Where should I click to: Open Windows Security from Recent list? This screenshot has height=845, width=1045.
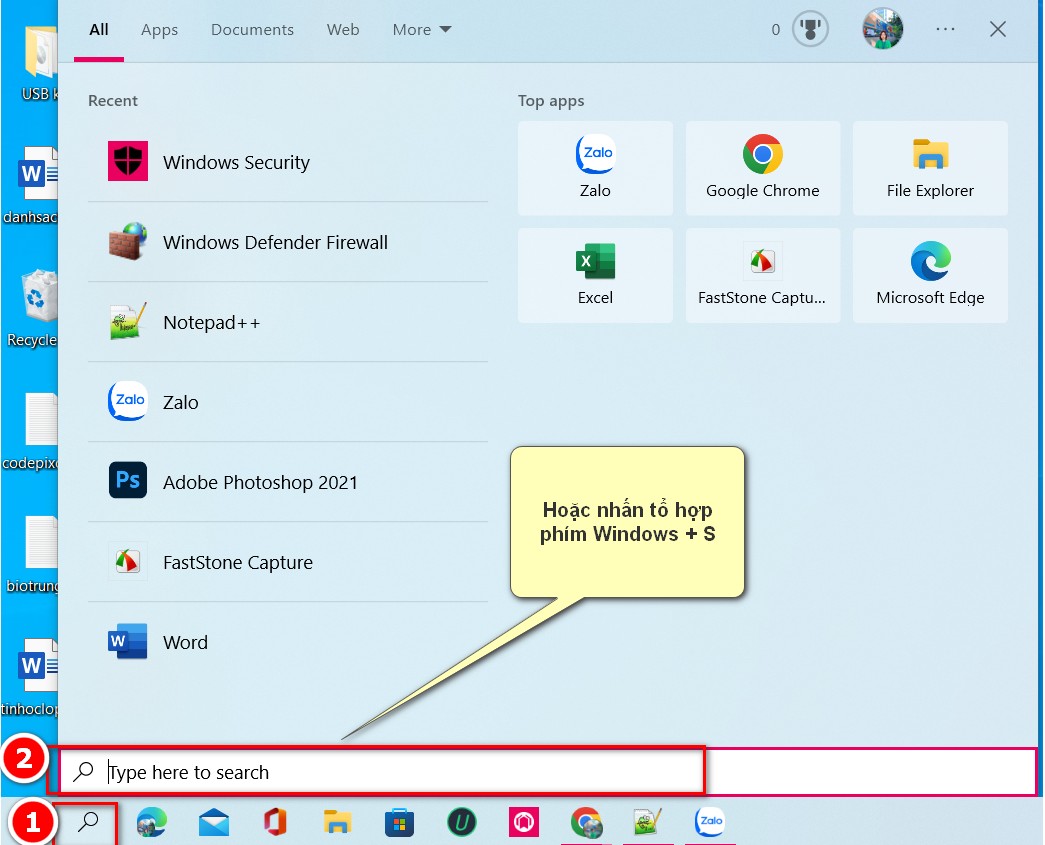click(287, 162)
